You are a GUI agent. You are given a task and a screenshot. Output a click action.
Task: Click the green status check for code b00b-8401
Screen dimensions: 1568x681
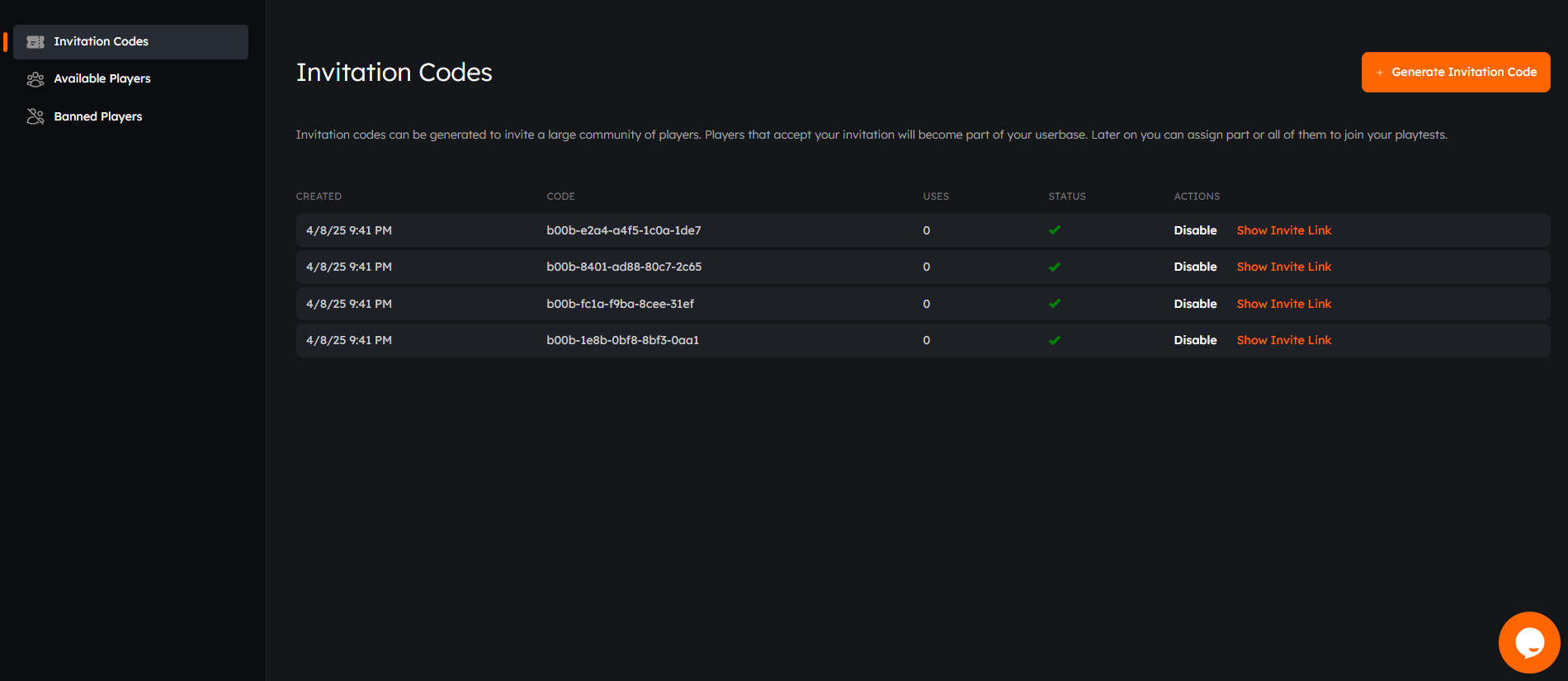[1055, 267]
